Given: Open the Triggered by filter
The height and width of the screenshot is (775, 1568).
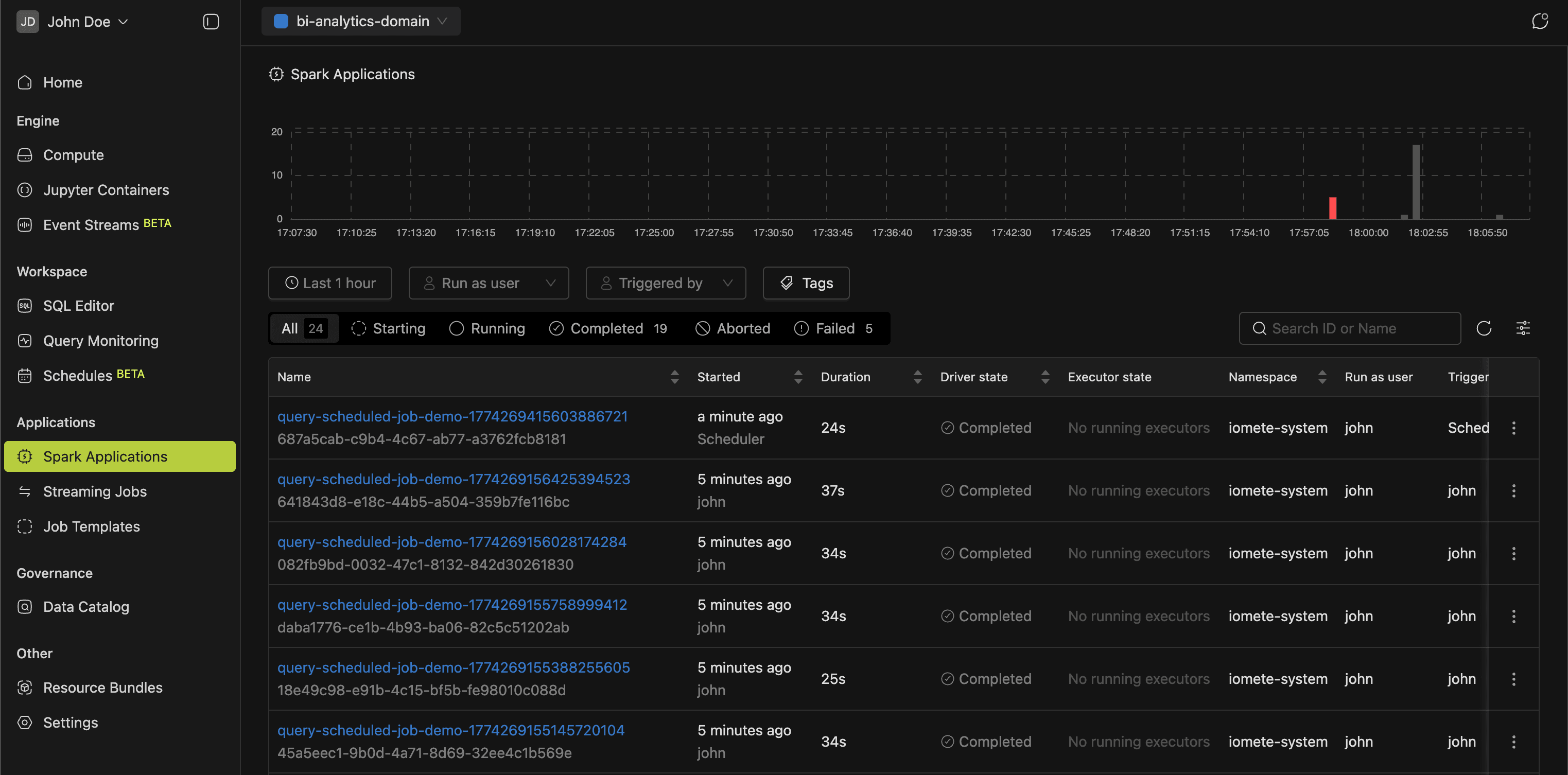Looking at the screenshot, I should click(x=665, y=283).
